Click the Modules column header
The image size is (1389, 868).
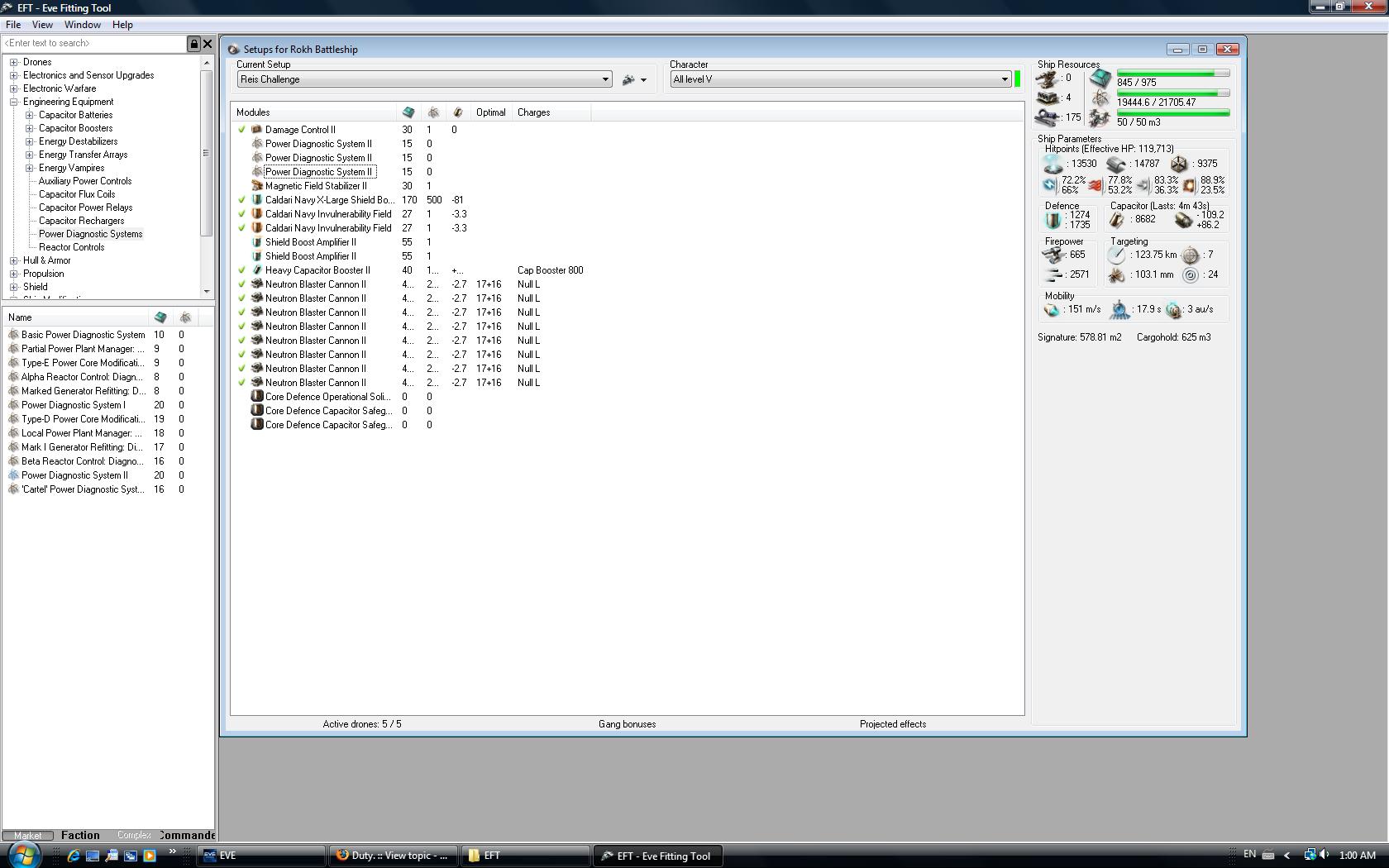[314, 112]
